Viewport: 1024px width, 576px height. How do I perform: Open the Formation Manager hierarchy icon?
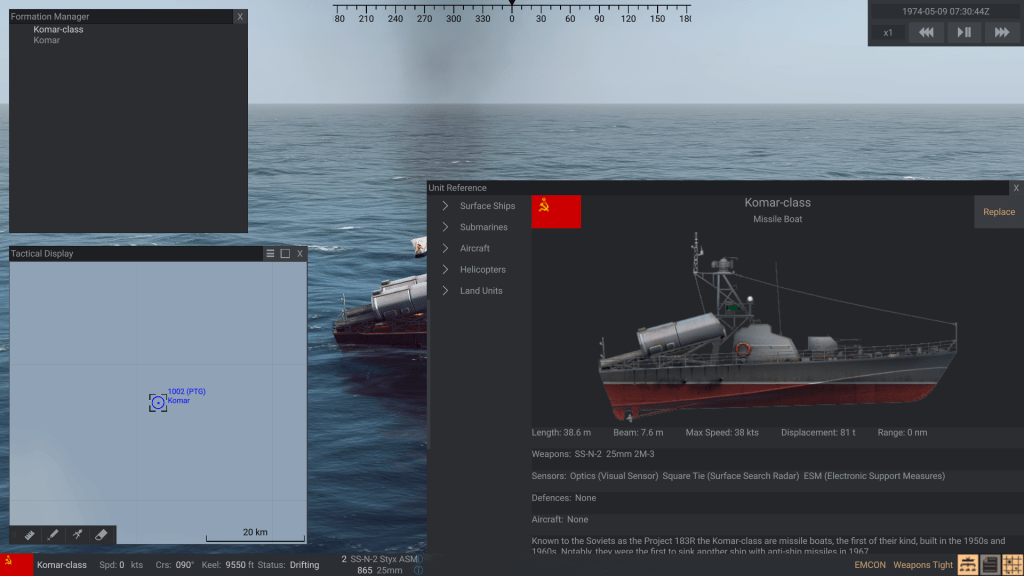point(967,565)
